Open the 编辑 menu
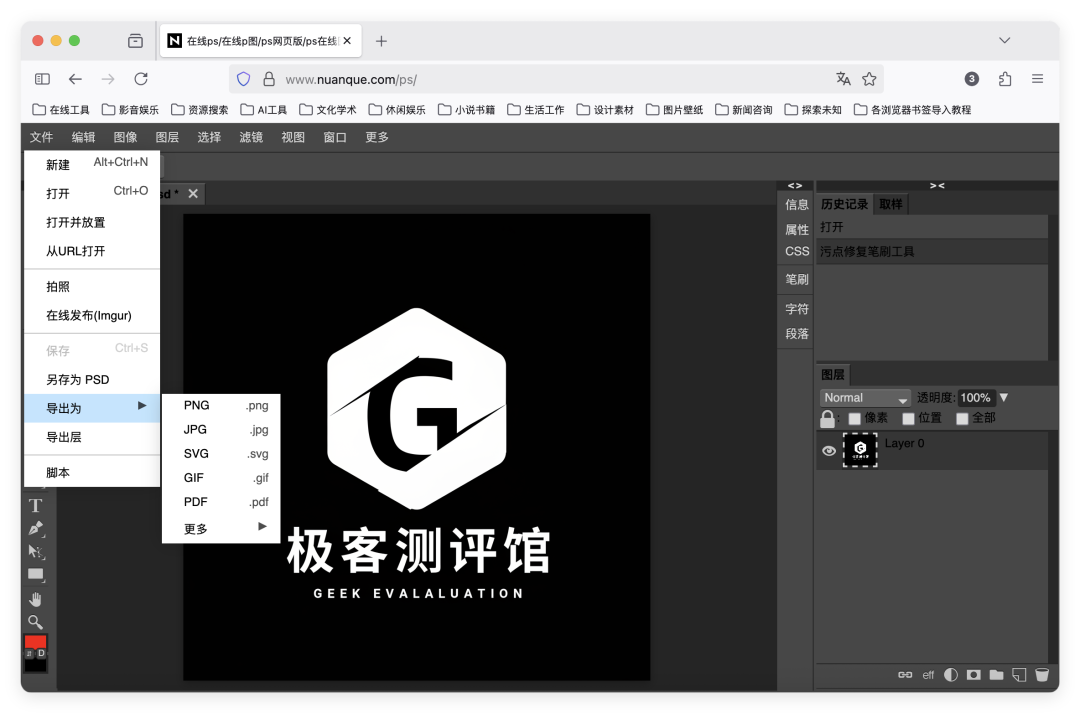This screenshot has width=1080, height=713. coord(83,137)
